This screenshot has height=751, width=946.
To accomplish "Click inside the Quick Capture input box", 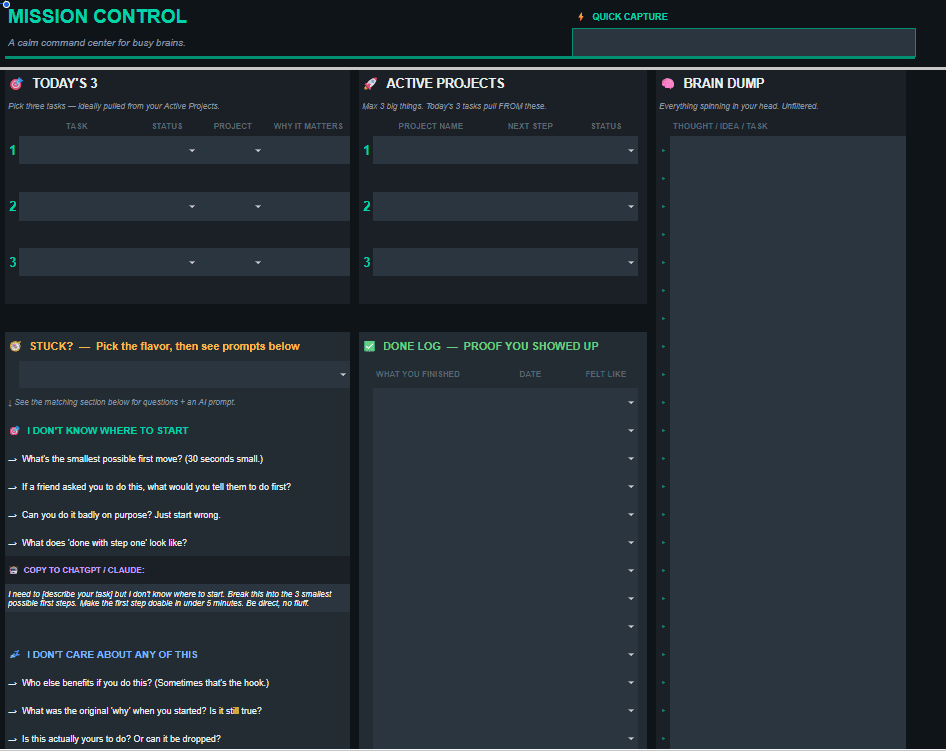I will (744, 42).
